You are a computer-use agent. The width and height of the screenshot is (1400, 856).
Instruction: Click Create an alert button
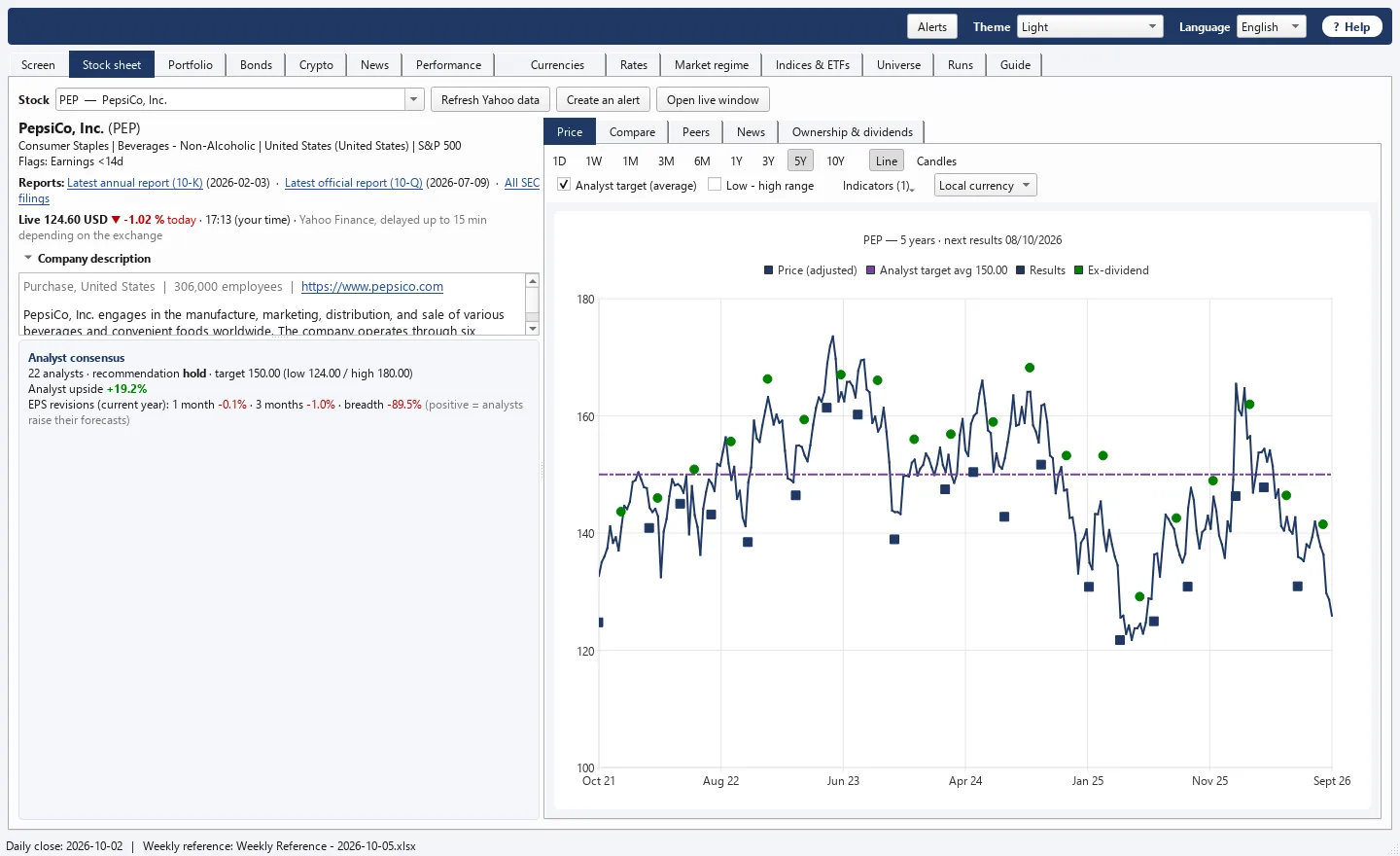point(603,100)
